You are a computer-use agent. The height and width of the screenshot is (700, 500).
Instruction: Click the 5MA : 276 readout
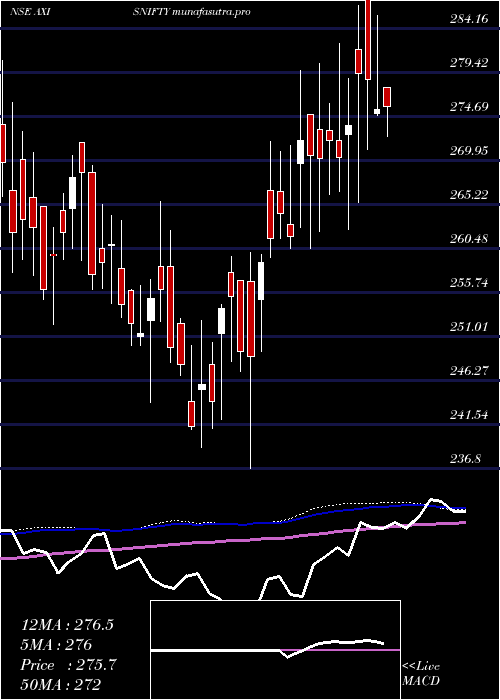pyautogui.click(x=56, y=645)
